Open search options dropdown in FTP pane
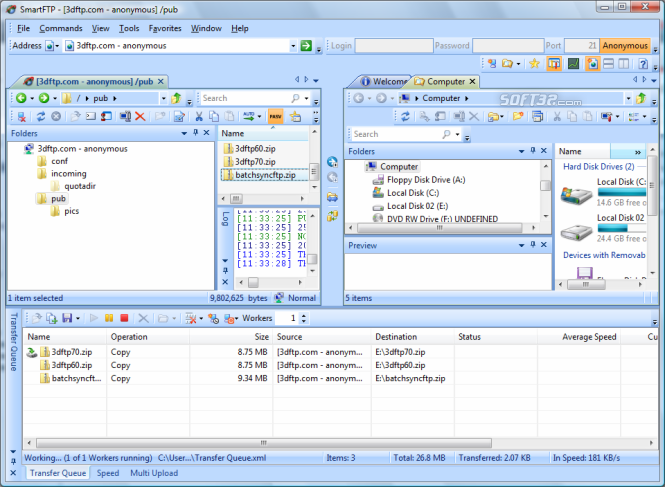665x487 pixels. [307, 98]
